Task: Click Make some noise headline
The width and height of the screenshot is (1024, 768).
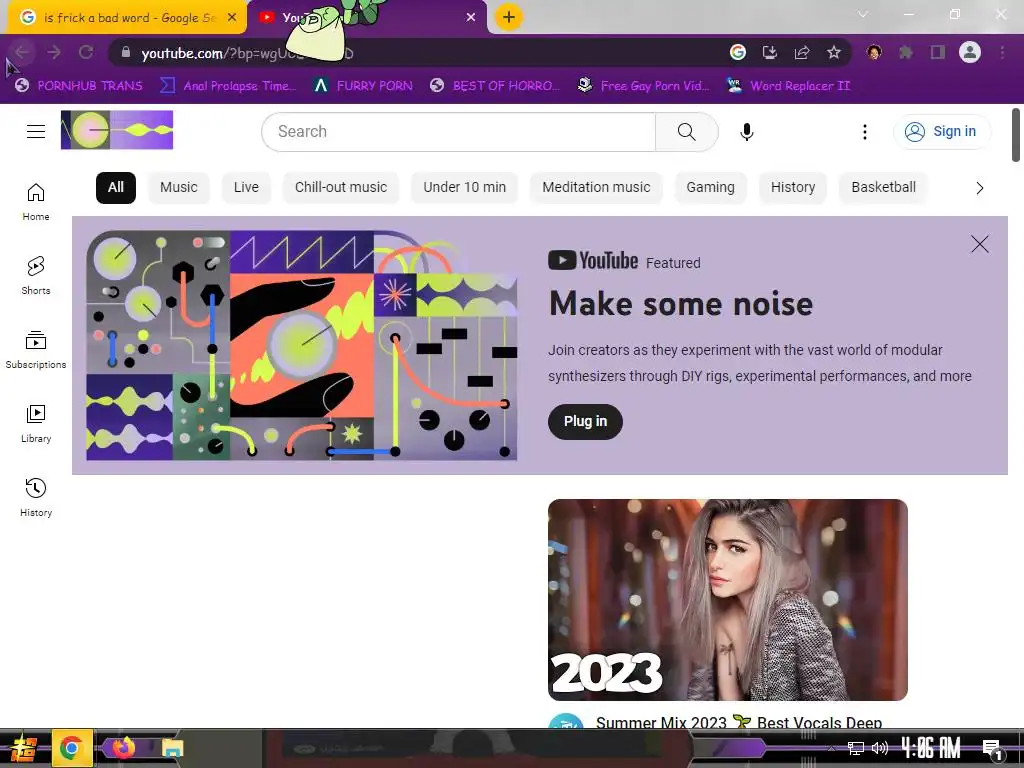Action: click(x=681, y=304)
